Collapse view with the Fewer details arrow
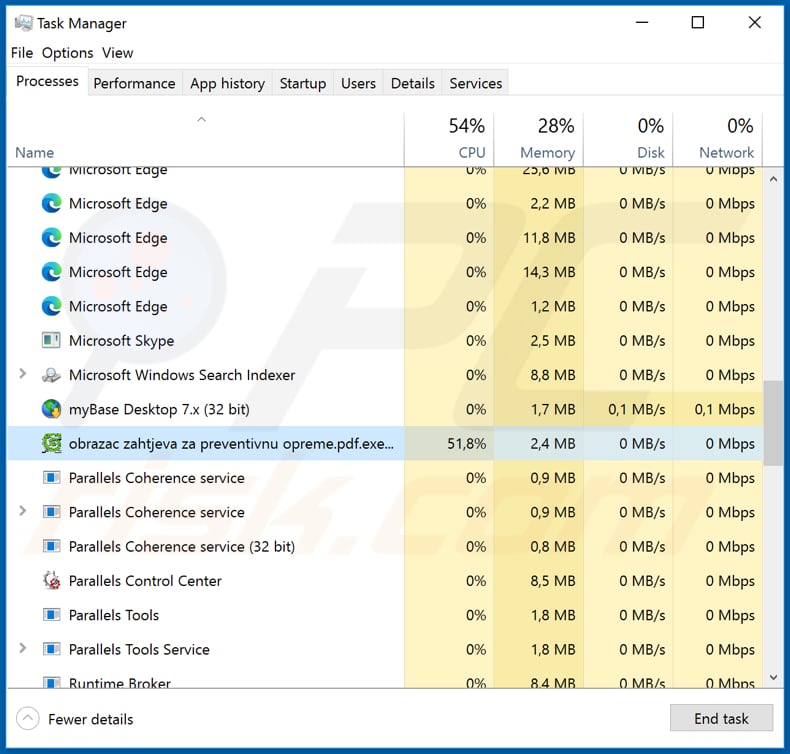The height and width of the screenshot is (754, 790). (28, 719)
